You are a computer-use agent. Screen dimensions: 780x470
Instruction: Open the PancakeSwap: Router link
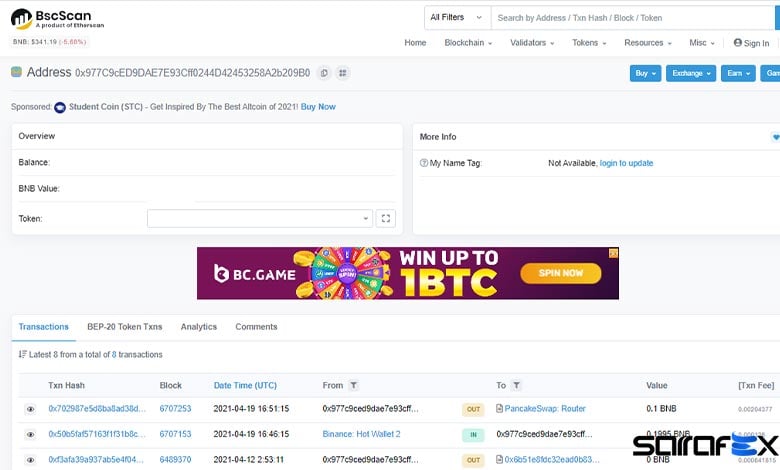click(545, 408)
